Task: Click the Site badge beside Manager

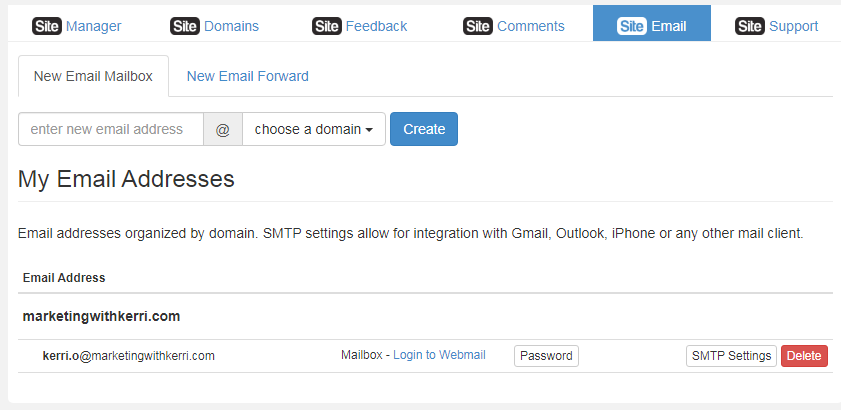Action: [47, 26]
